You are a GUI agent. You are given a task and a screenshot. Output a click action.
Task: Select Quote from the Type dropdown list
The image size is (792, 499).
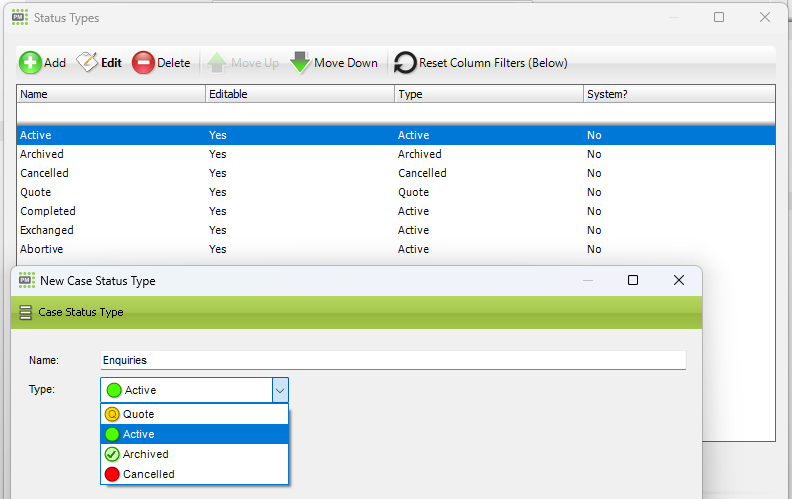tap(194, 414)
